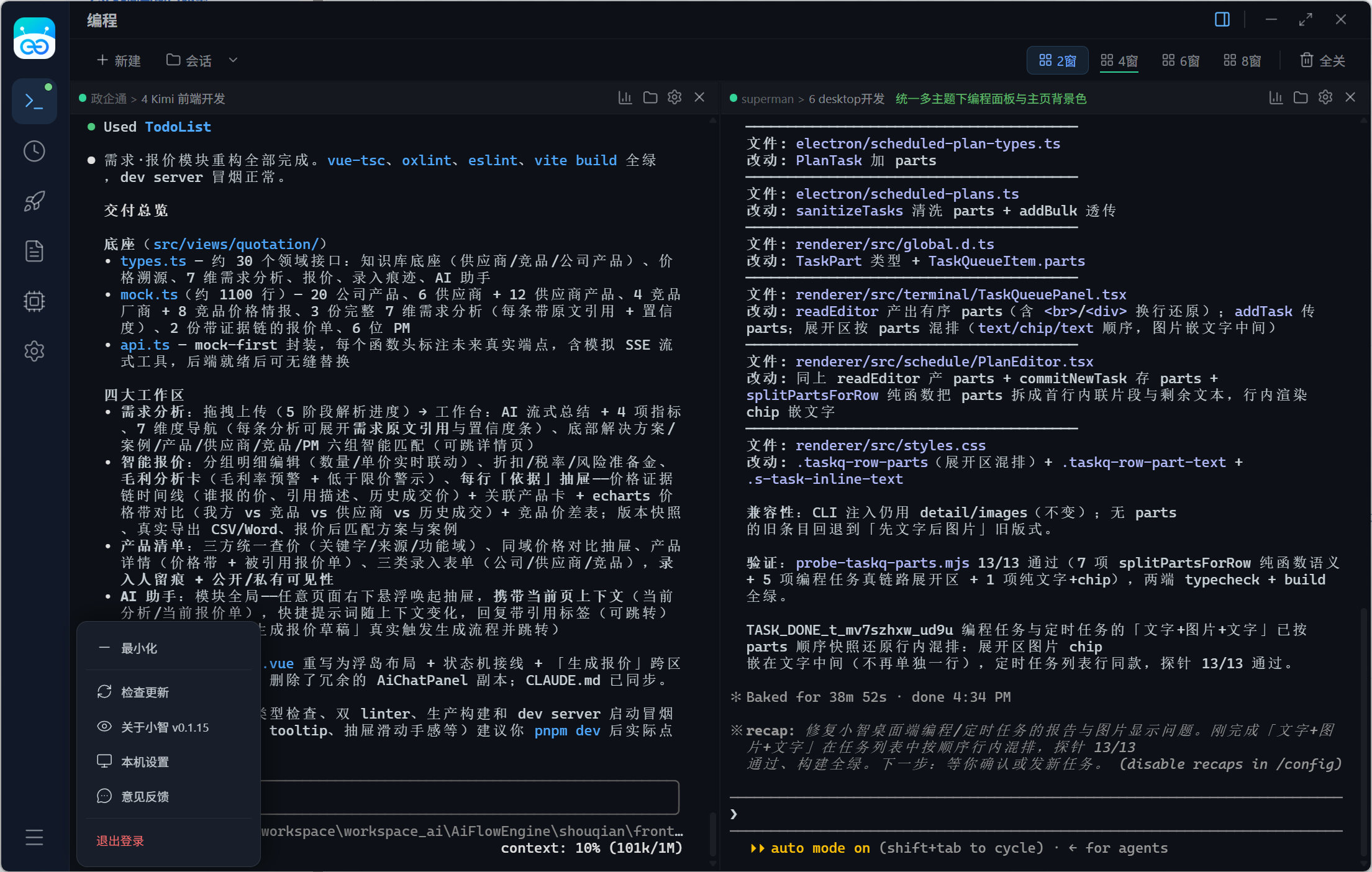Select 检查更新 in the popup menu
1372x872 pixels.
[168, 692]
